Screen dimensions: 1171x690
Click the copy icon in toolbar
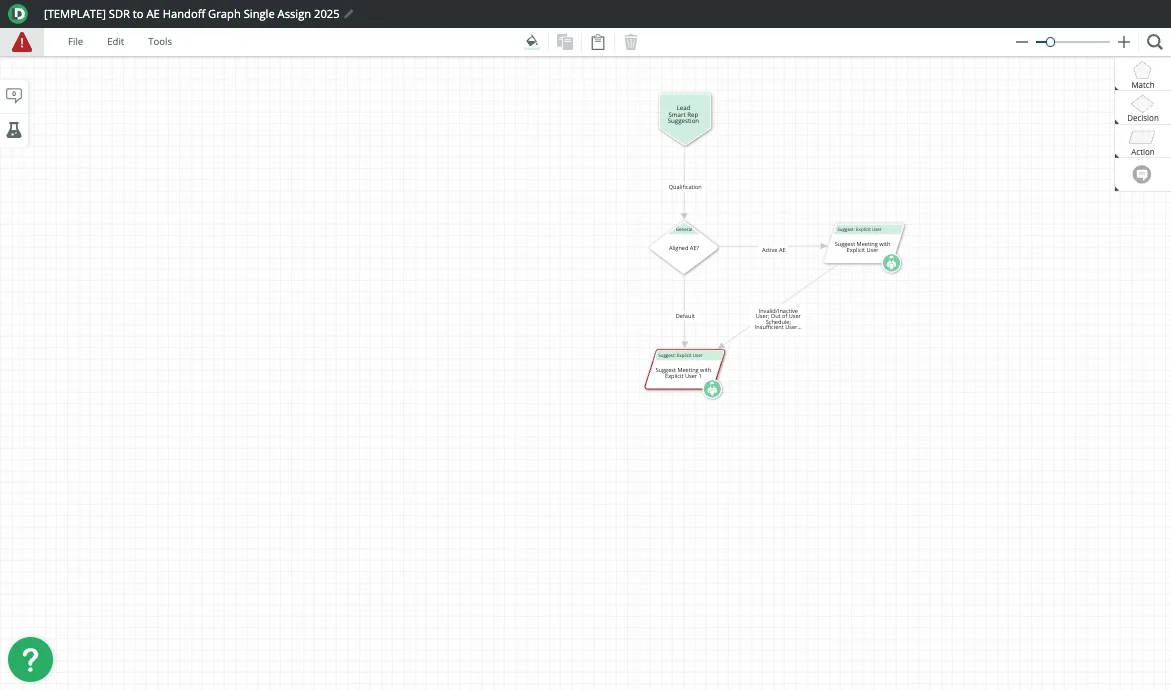(x=565, y=42)
